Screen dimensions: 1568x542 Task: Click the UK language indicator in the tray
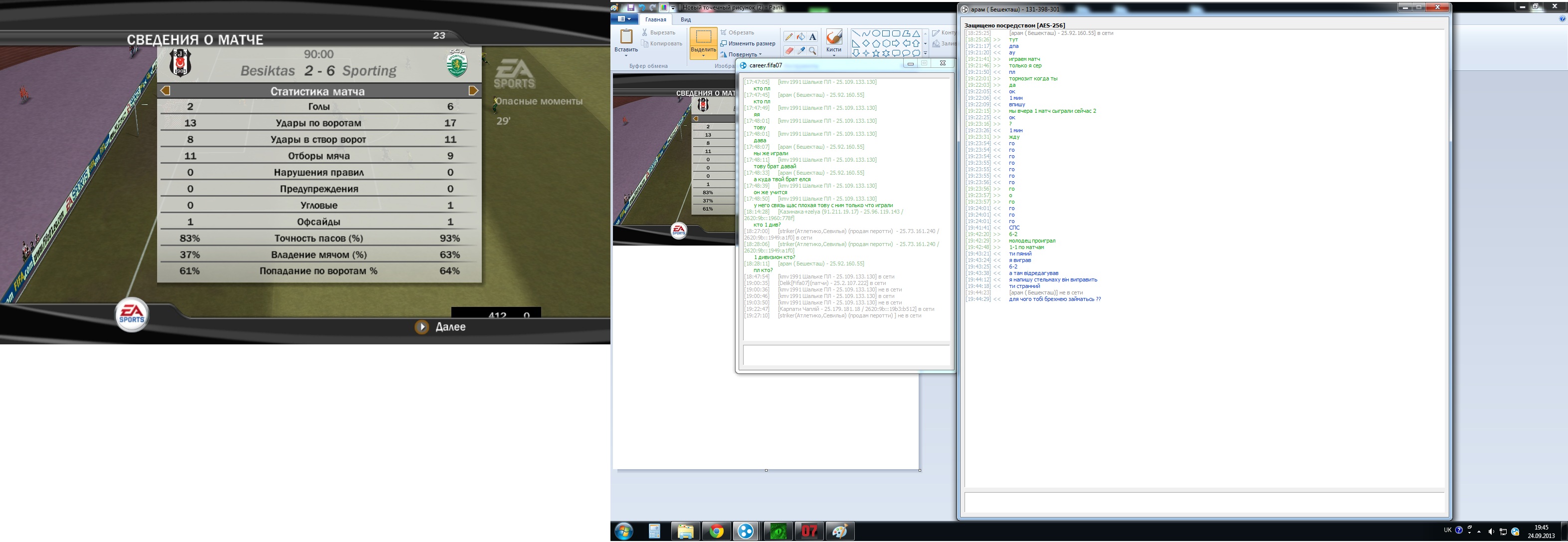[x=1447, y=530]
